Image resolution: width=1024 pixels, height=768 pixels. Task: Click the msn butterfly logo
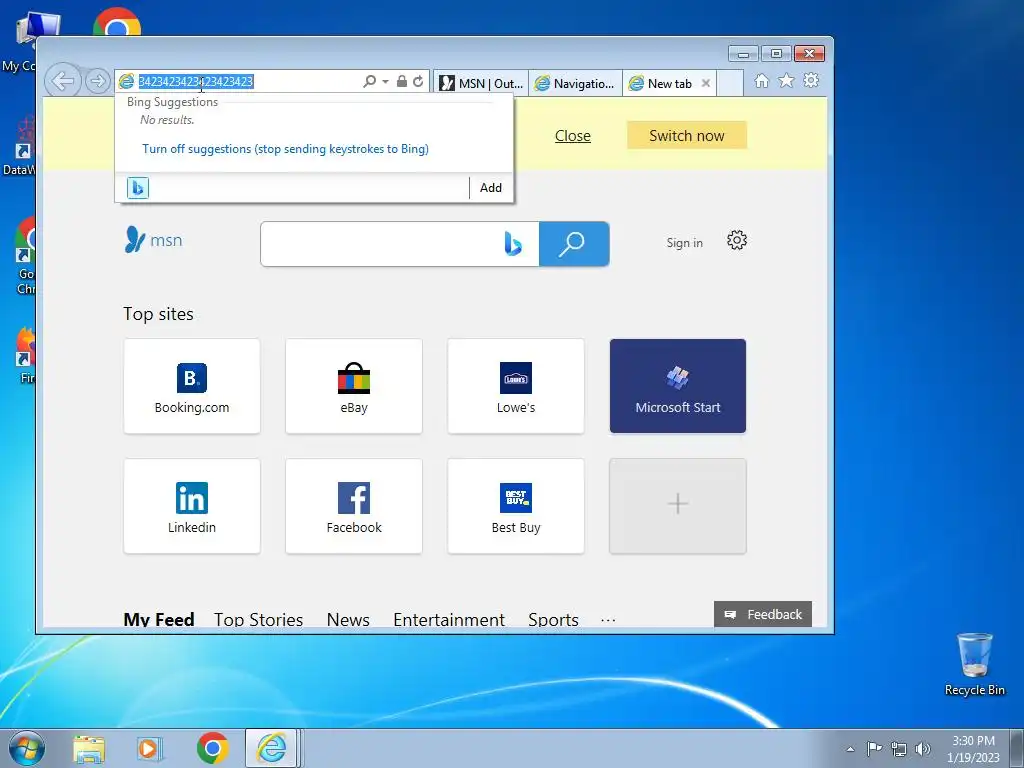coord(153,240)
